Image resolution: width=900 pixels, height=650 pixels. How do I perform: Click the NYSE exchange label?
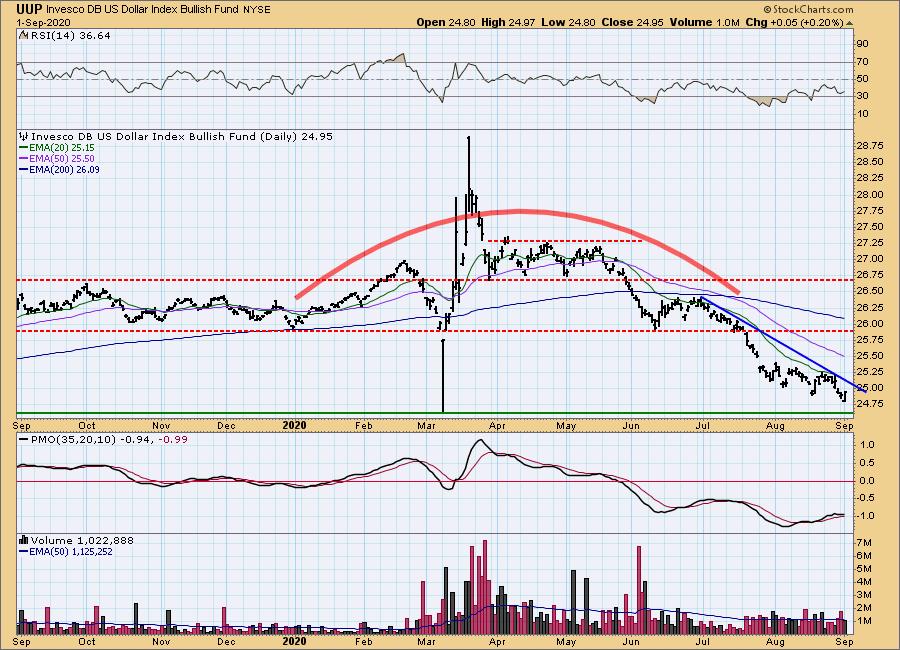point(257,10)
